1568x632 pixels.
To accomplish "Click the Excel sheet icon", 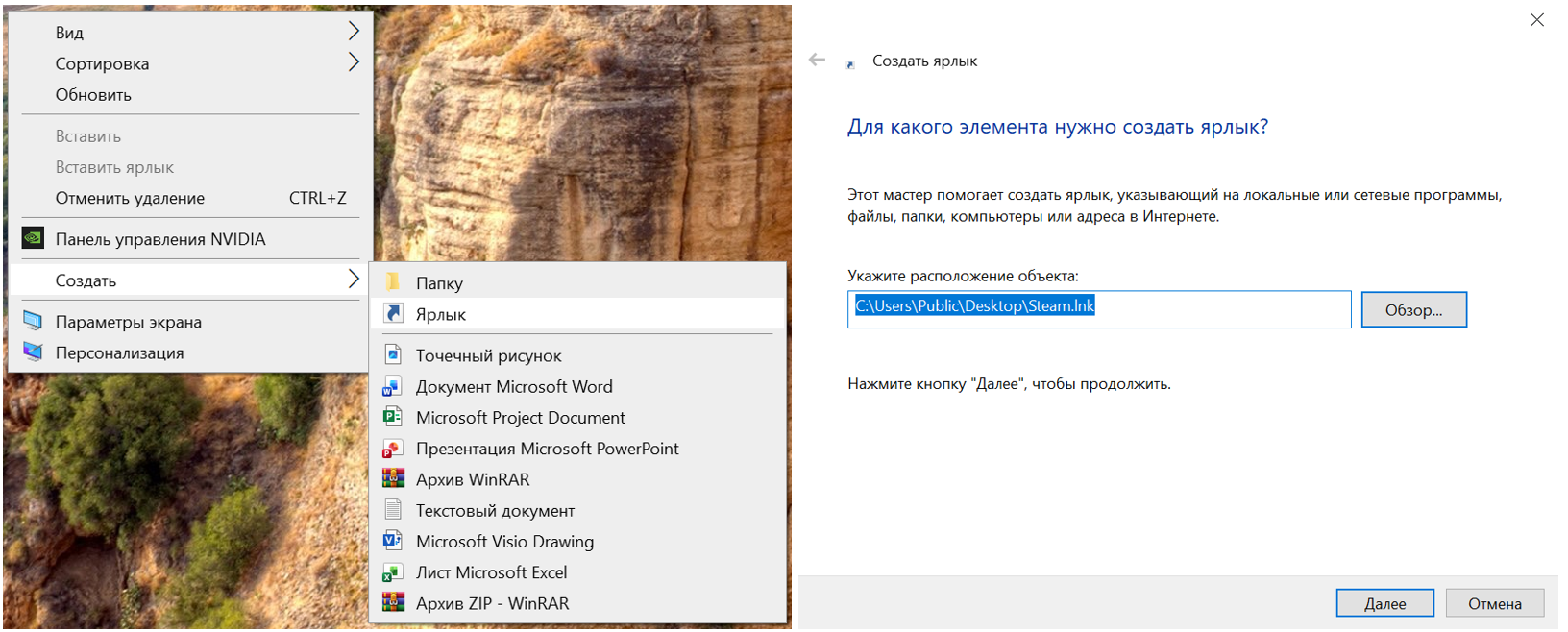I will click(x=393, y=572).
